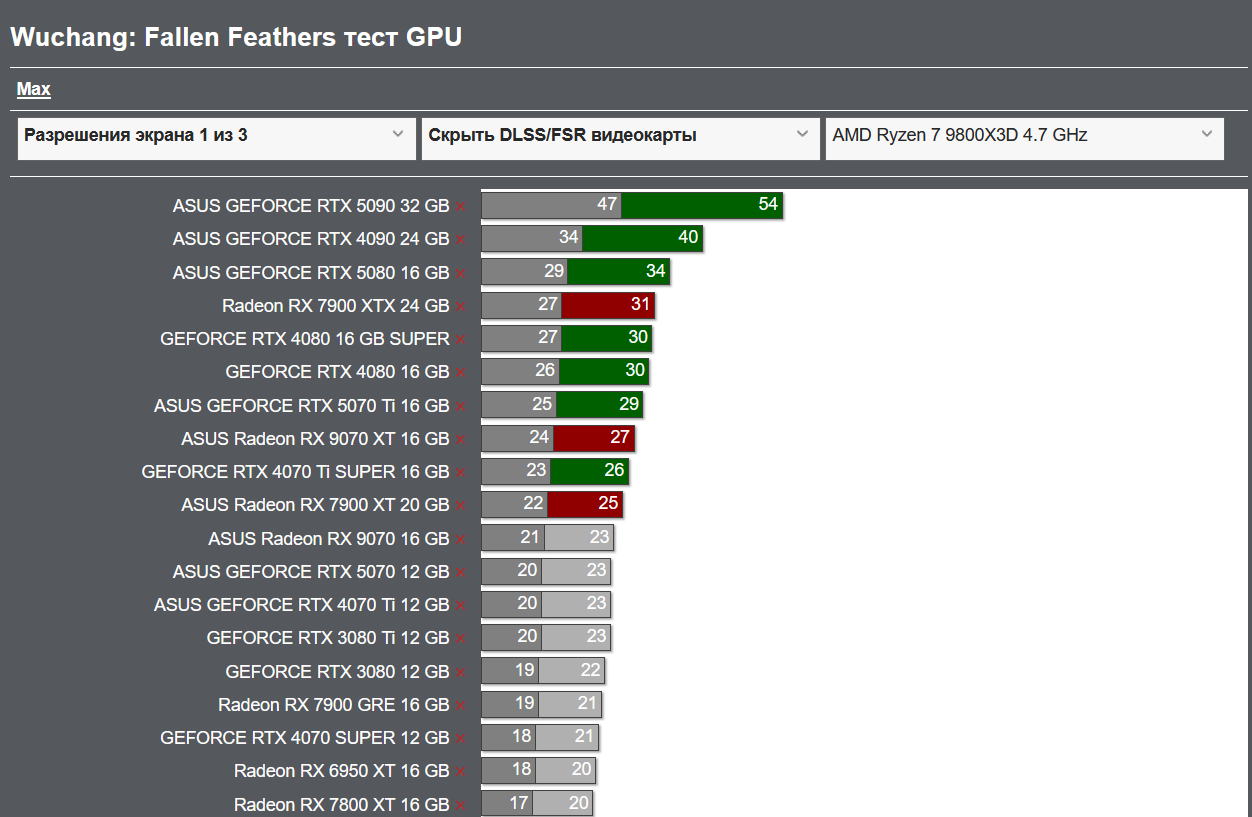The width and height of the screenshot is (1252, 817).
Task: Remove GEFORCE RTX 4070 Ti SUPER 16 GB row
Action: (460, 472)
